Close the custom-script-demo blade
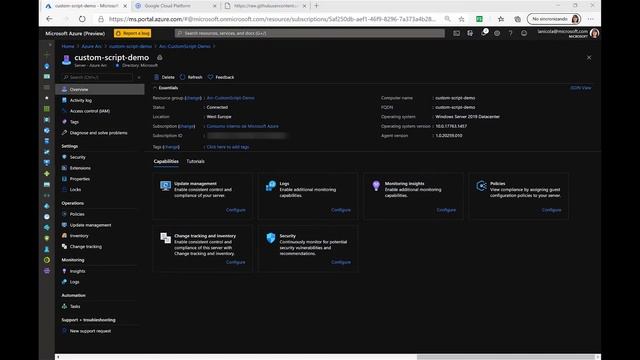This screenshot has width=640, height=360. [589, 58]
